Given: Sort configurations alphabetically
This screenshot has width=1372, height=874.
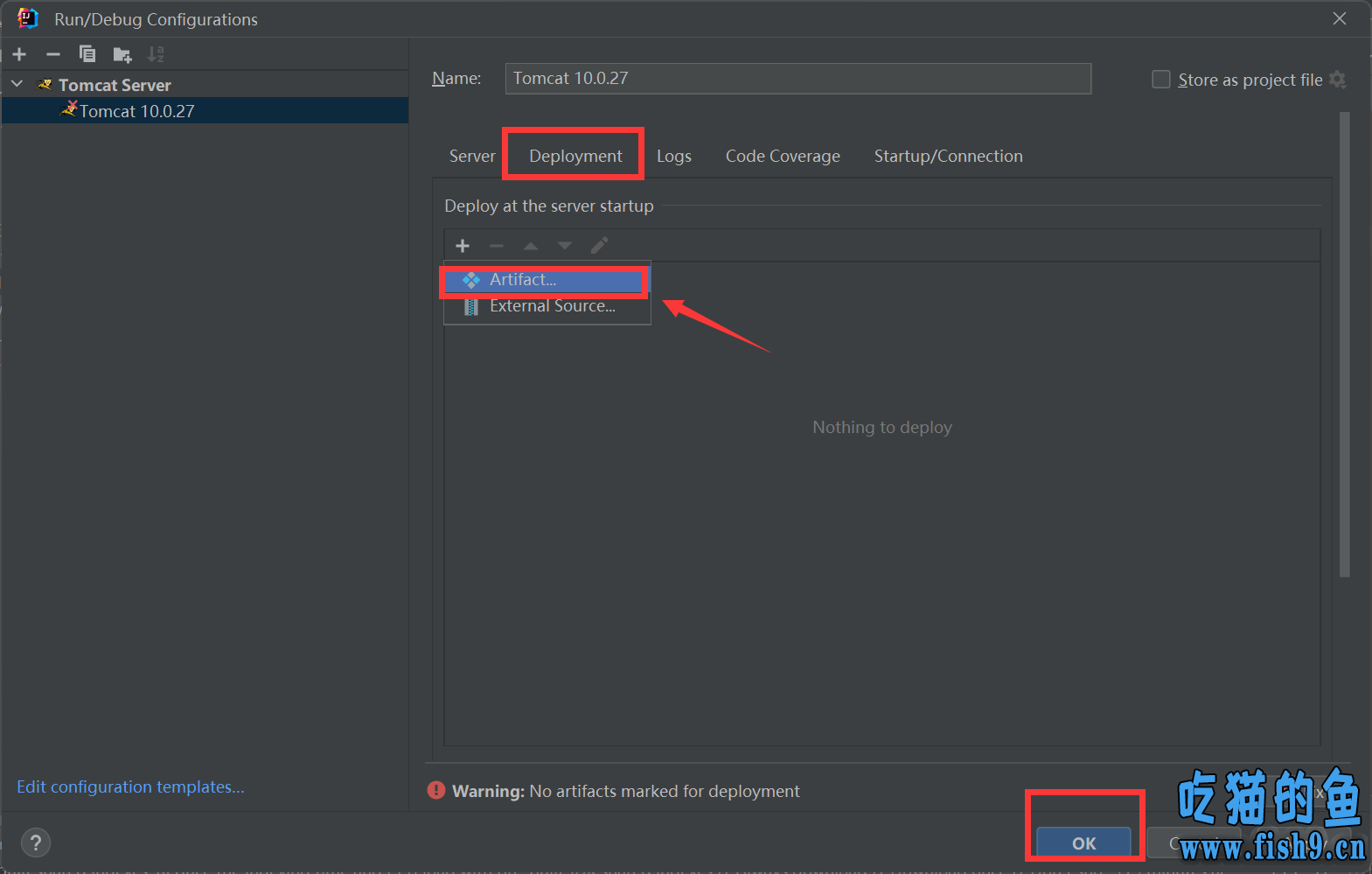Looking at the screenshot, I should [x=156, y=54].
